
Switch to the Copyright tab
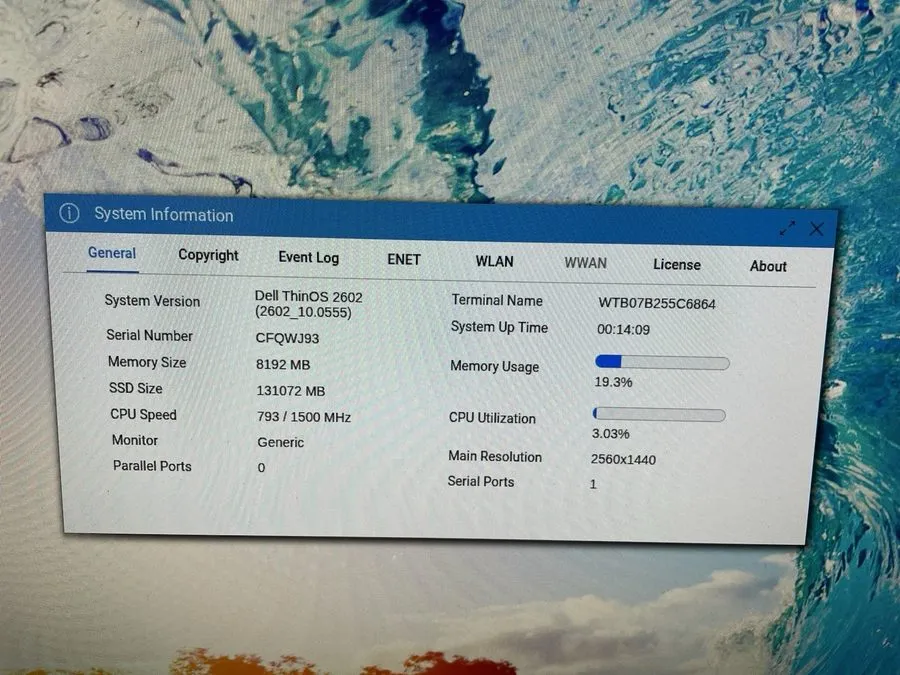[x=208, y=255]
